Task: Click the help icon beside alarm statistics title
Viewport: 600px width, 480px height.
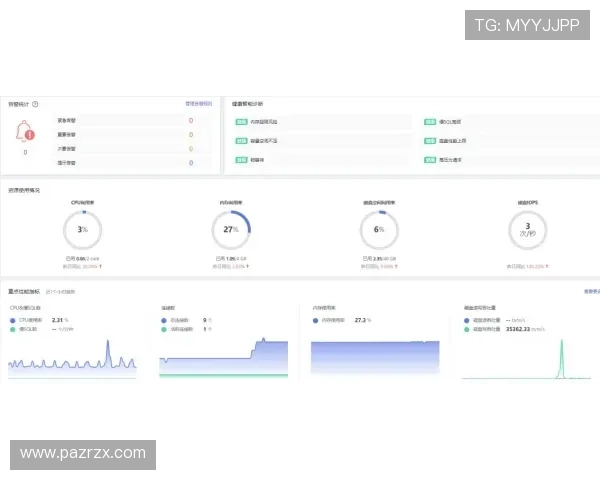Action: 35,103
